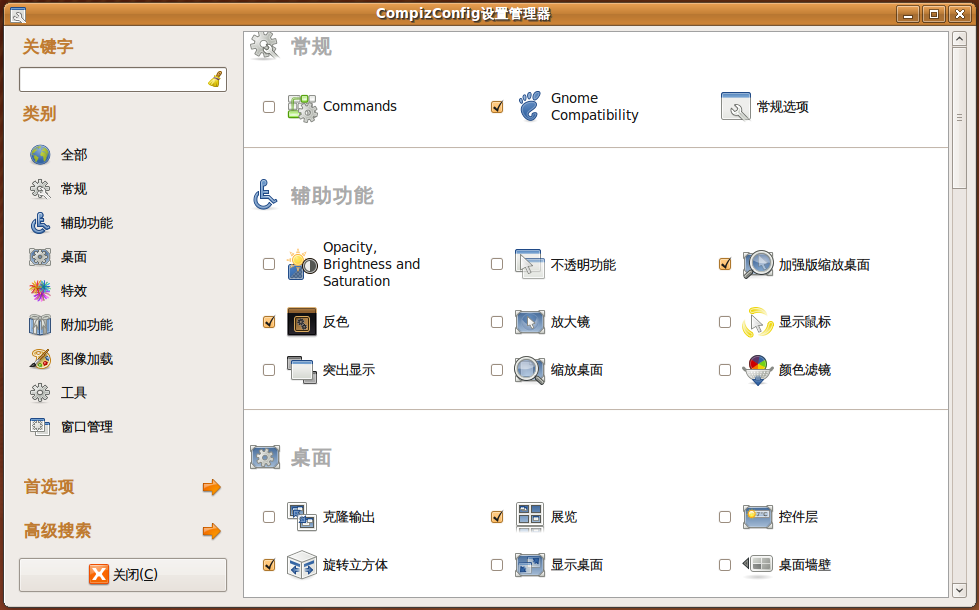Open the 加强版缩放桌面 magnifier icon

[757, 265]
